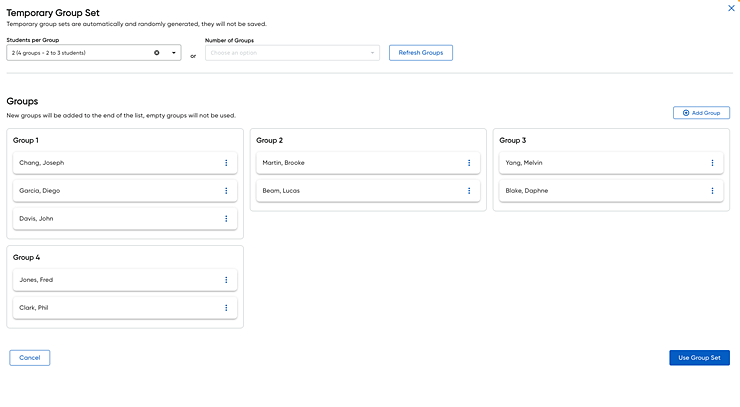The width and height of the screenshot is (740, 407).
Task: Open options menu for Jones, Fred
Action: tap(226, 280)
